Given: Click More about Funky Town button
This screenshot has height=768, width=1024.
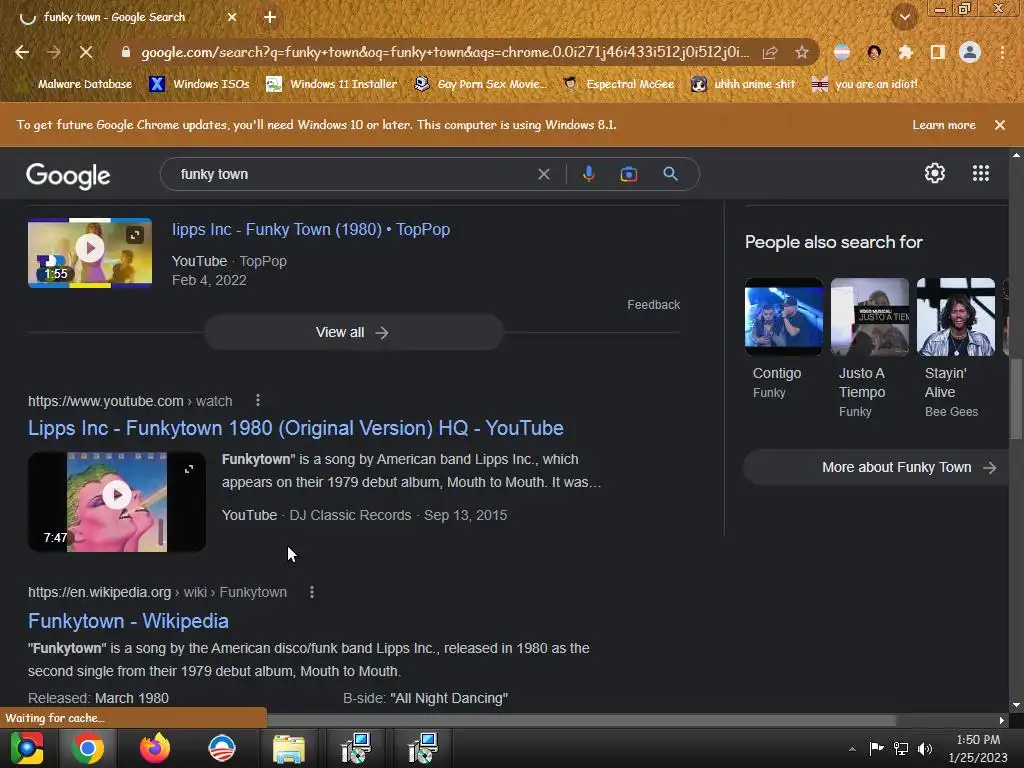Looking at the screenshot, I should pyautogui.click(x=876, y=468).
